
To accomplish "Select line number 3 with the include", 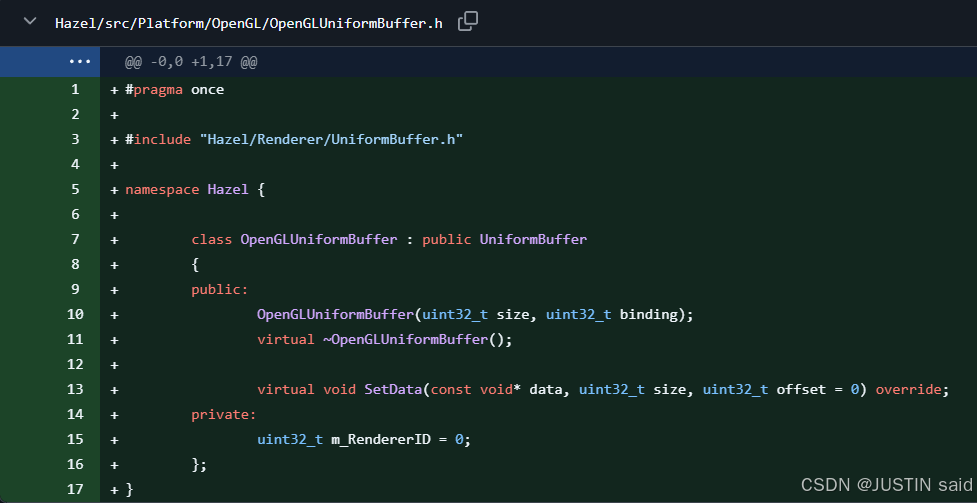I will click(x=75, y=139).
